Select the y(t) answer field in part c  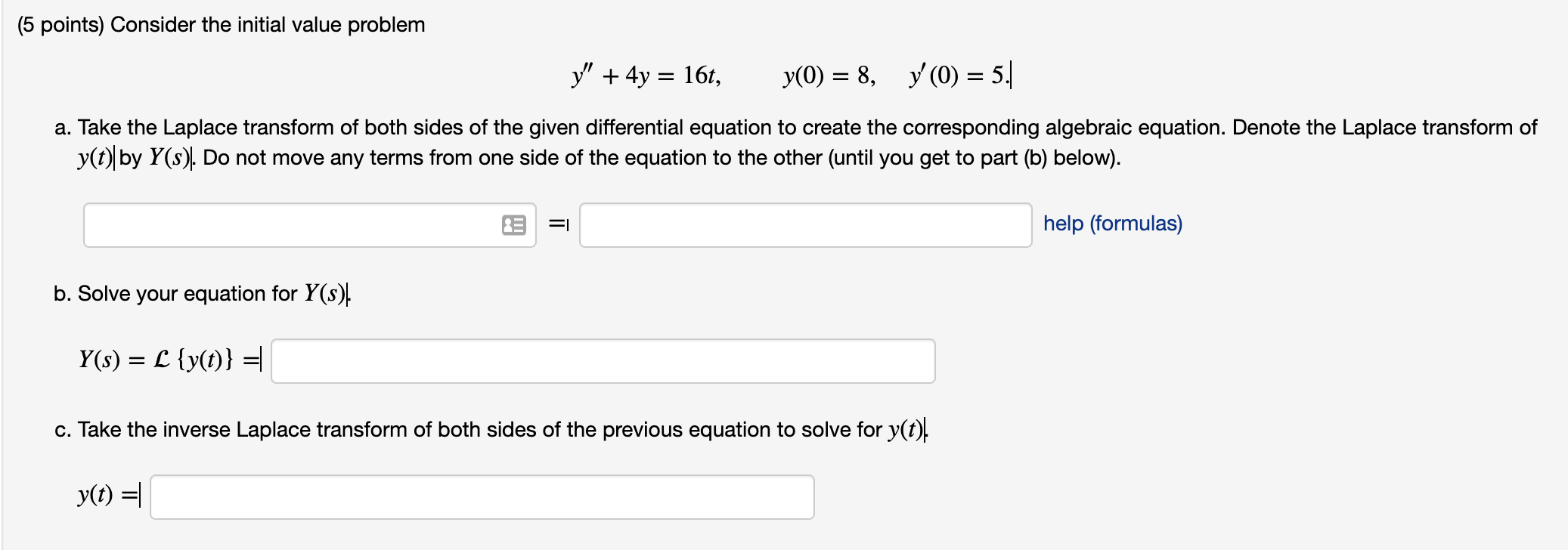pyautogui.click(x=482, y=497)
